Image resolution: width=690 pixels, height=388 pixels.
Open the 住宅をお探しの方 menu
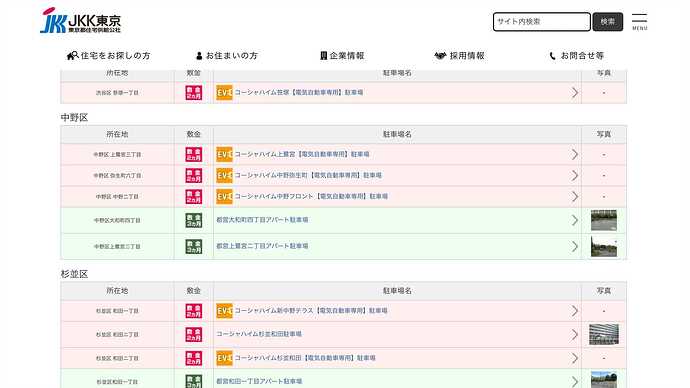tap(108, 56)
